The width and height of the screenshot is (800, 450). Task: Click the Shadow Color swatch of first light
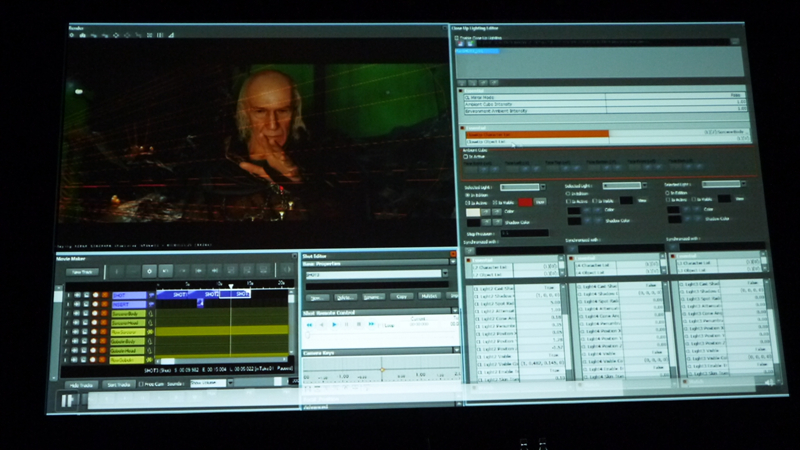pyautogui.click(x=473, y=223)
